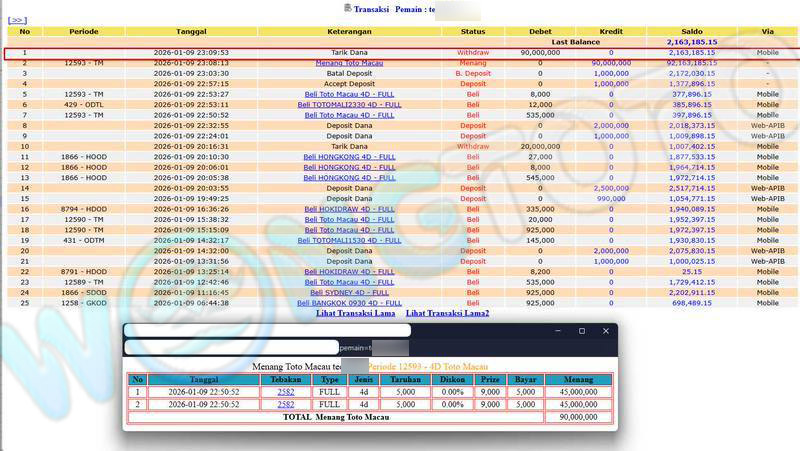Open the Beli BANGKOK 0930 4D - FULL link

pos(349,303)
